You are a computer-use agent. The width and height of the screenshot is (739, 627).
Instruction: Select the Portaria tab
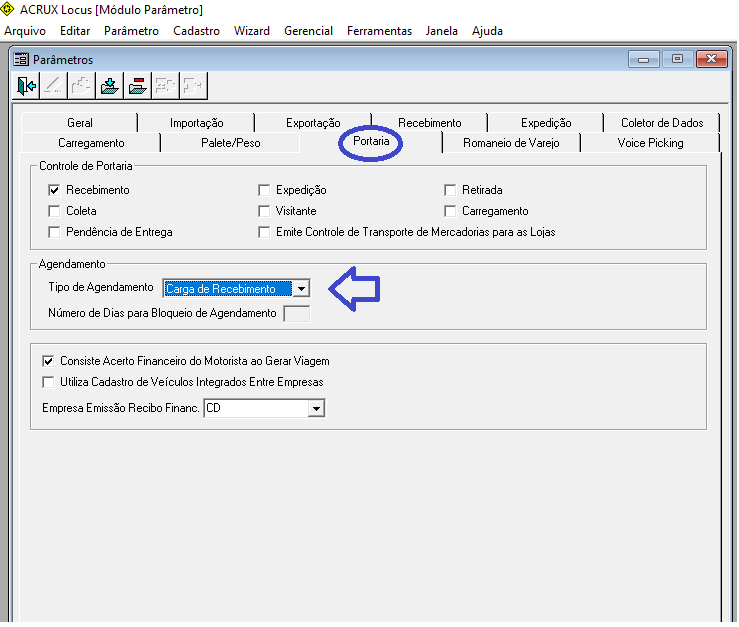[x=371, y=141]
